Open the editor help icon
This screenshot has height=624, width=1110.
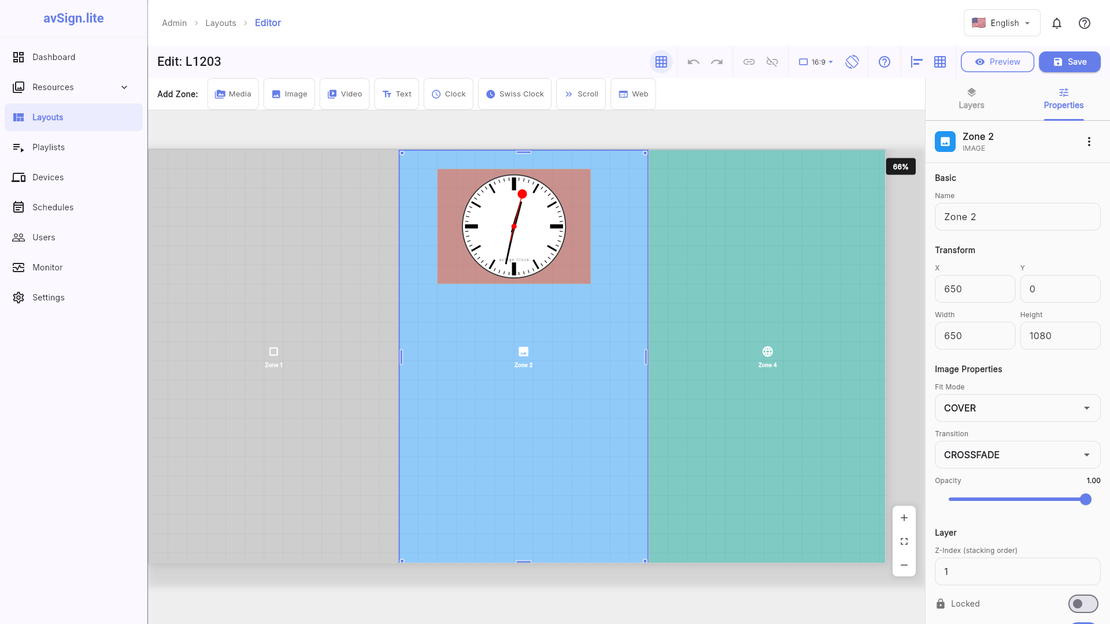coord(884,61)
